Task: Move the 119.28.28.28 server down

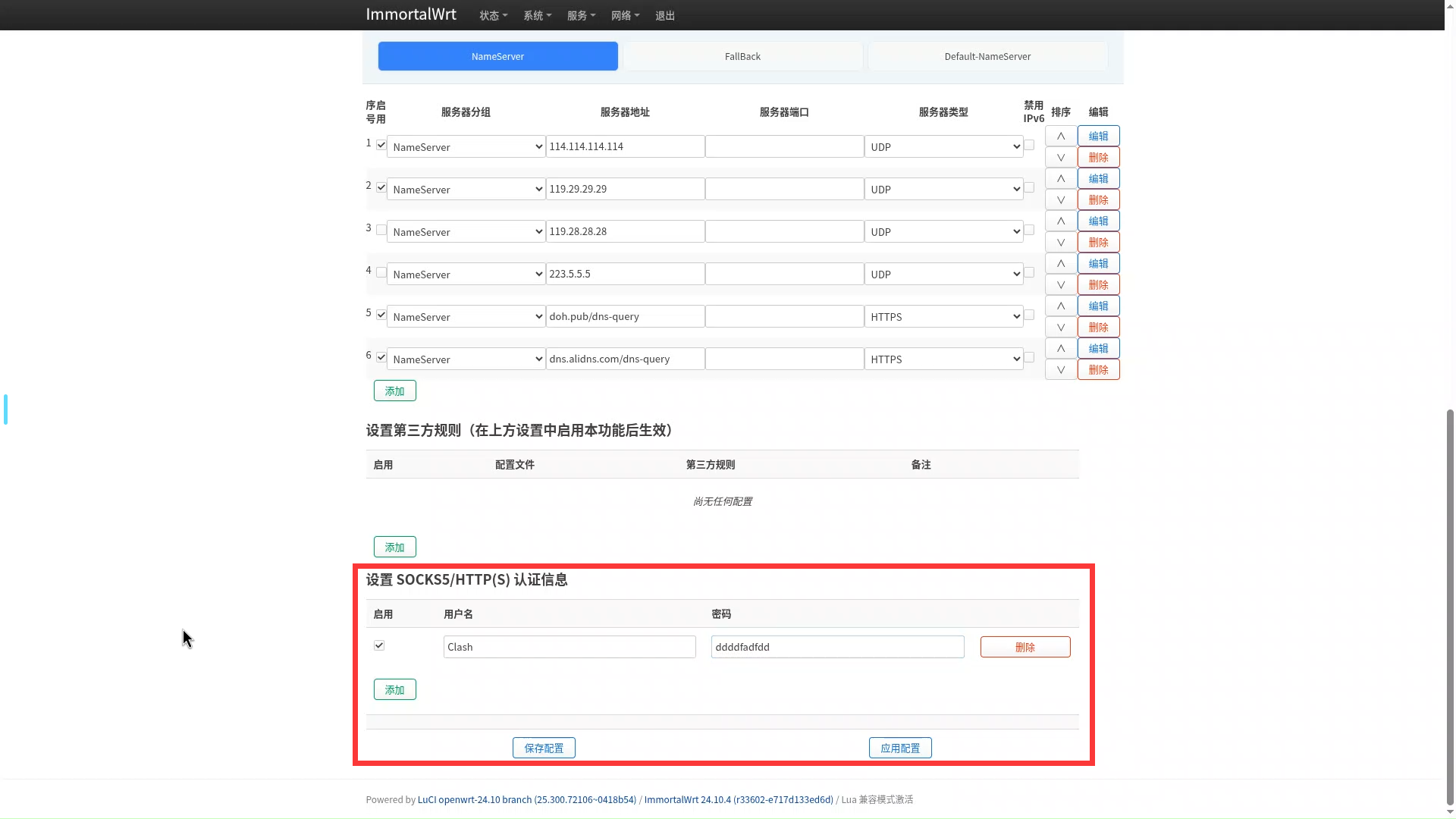Action: (x=1060, y=242)
